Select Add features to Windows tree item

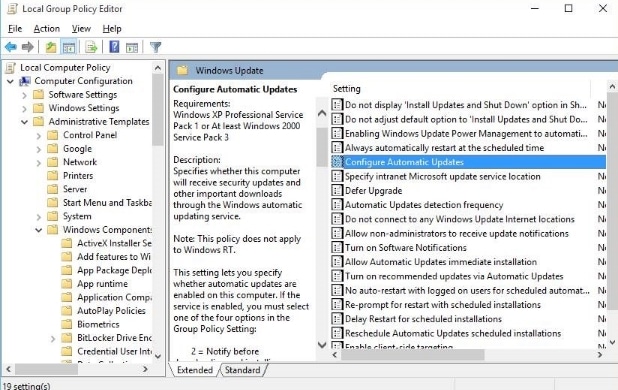pos(114,256)
